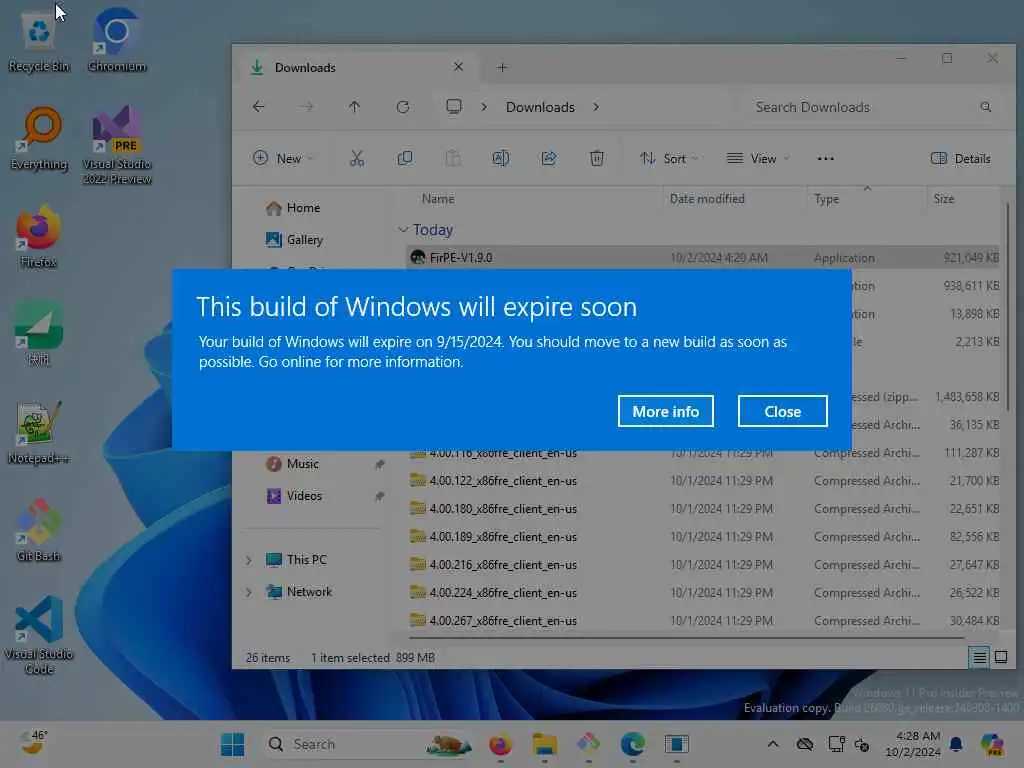1024x768 pixels.
Task: Open Microsoft Edge from the taskbar
Action: (633, 744)
